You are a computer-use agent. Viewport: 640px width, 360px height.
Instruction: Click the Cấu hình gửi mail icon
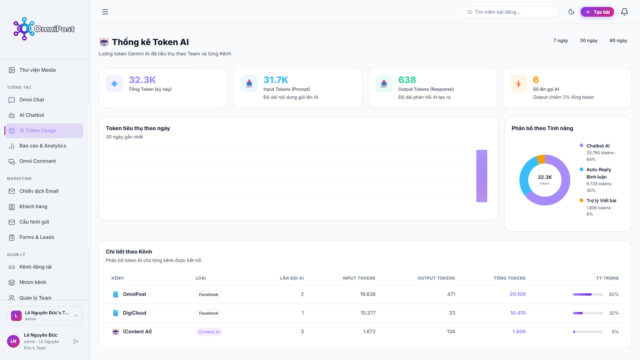coord(11,222)
